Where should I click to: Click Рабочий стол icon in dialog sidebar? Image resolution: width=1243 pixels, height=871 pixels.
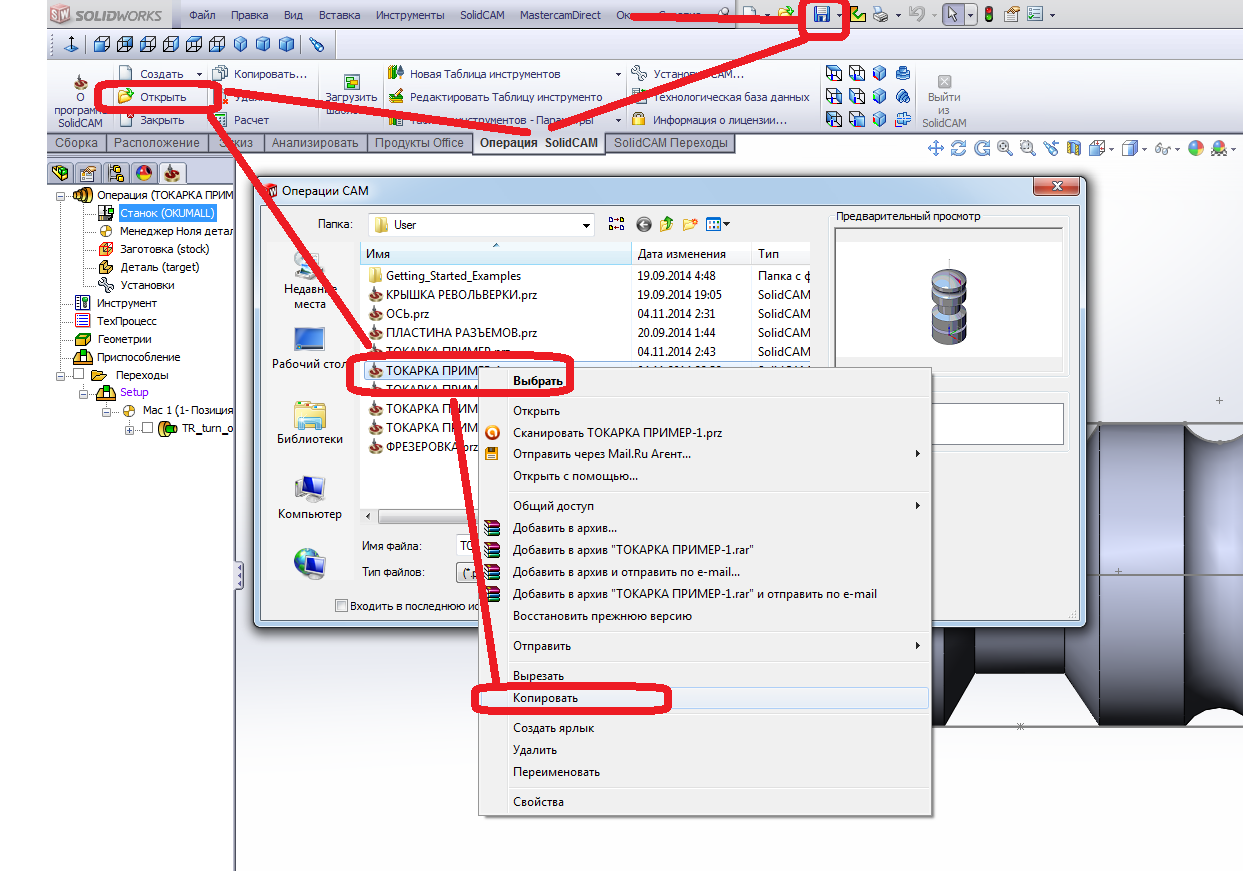pos(309,340)
